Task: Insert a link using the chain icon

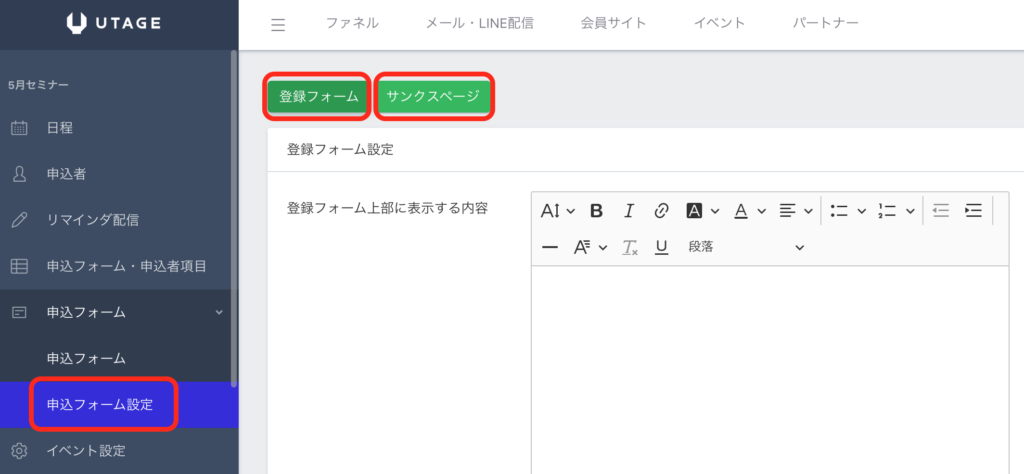Action: coord(661,210)
